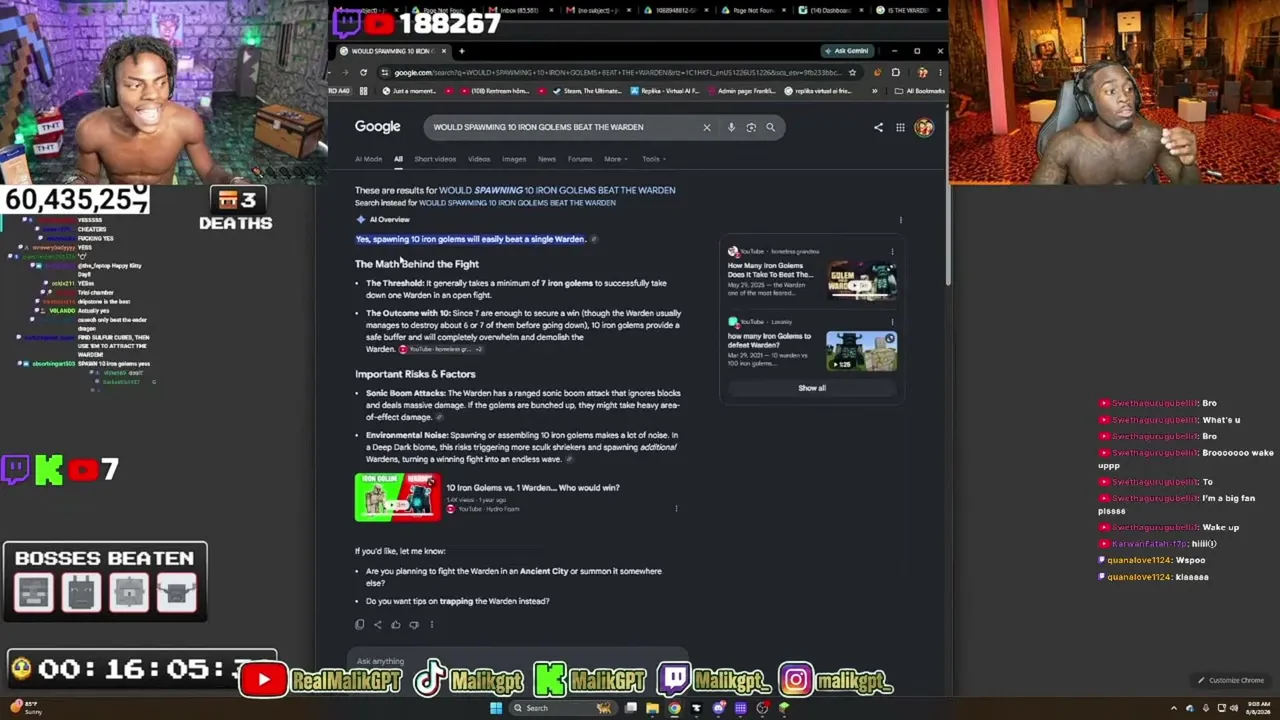Show hidden bookmarks overflow chevron
1280x720 pixels.
tap(874, 91)
